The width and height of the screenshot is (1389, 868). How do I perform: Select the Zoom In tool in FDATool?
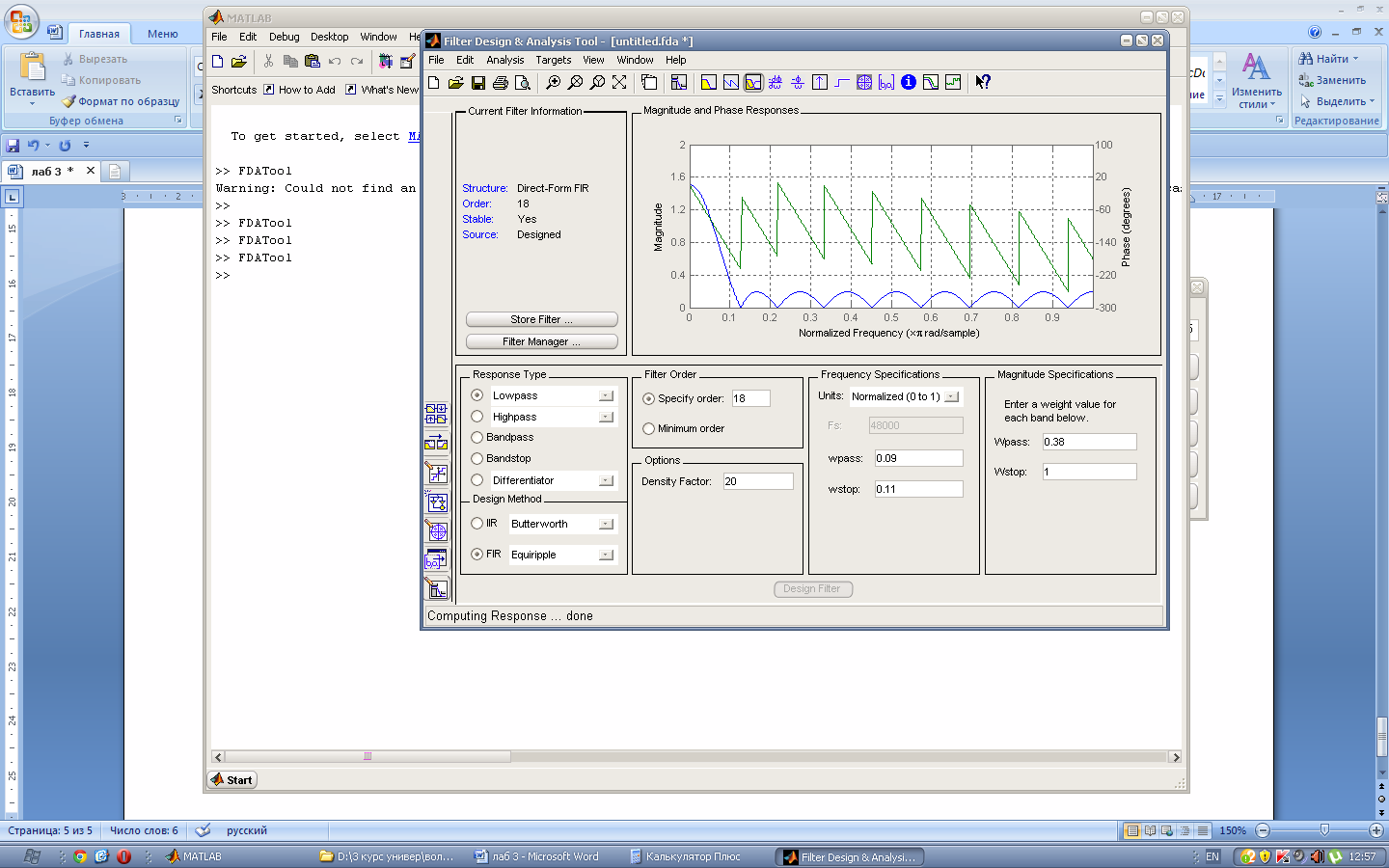(553, 83)
